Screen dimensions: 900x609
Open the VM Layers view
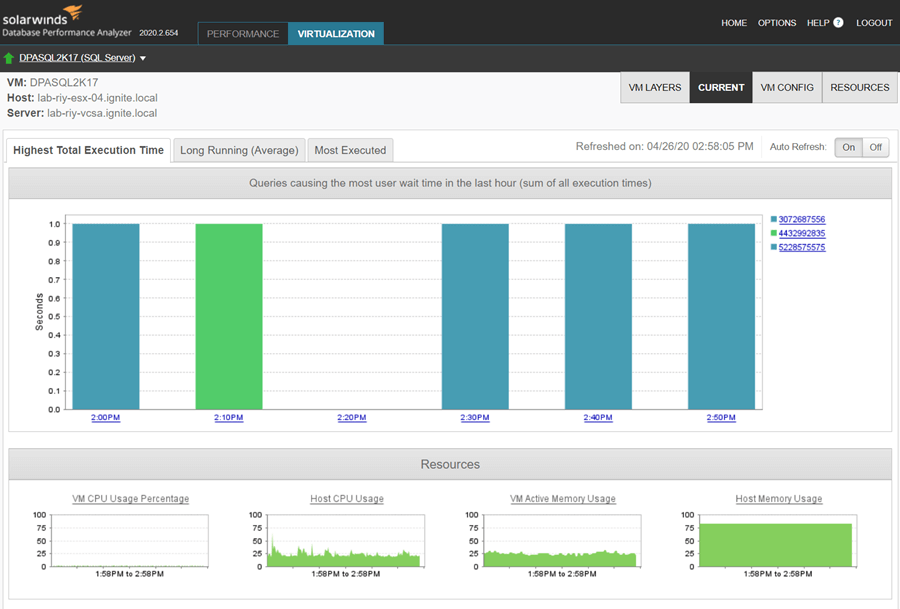coord(655,87)
